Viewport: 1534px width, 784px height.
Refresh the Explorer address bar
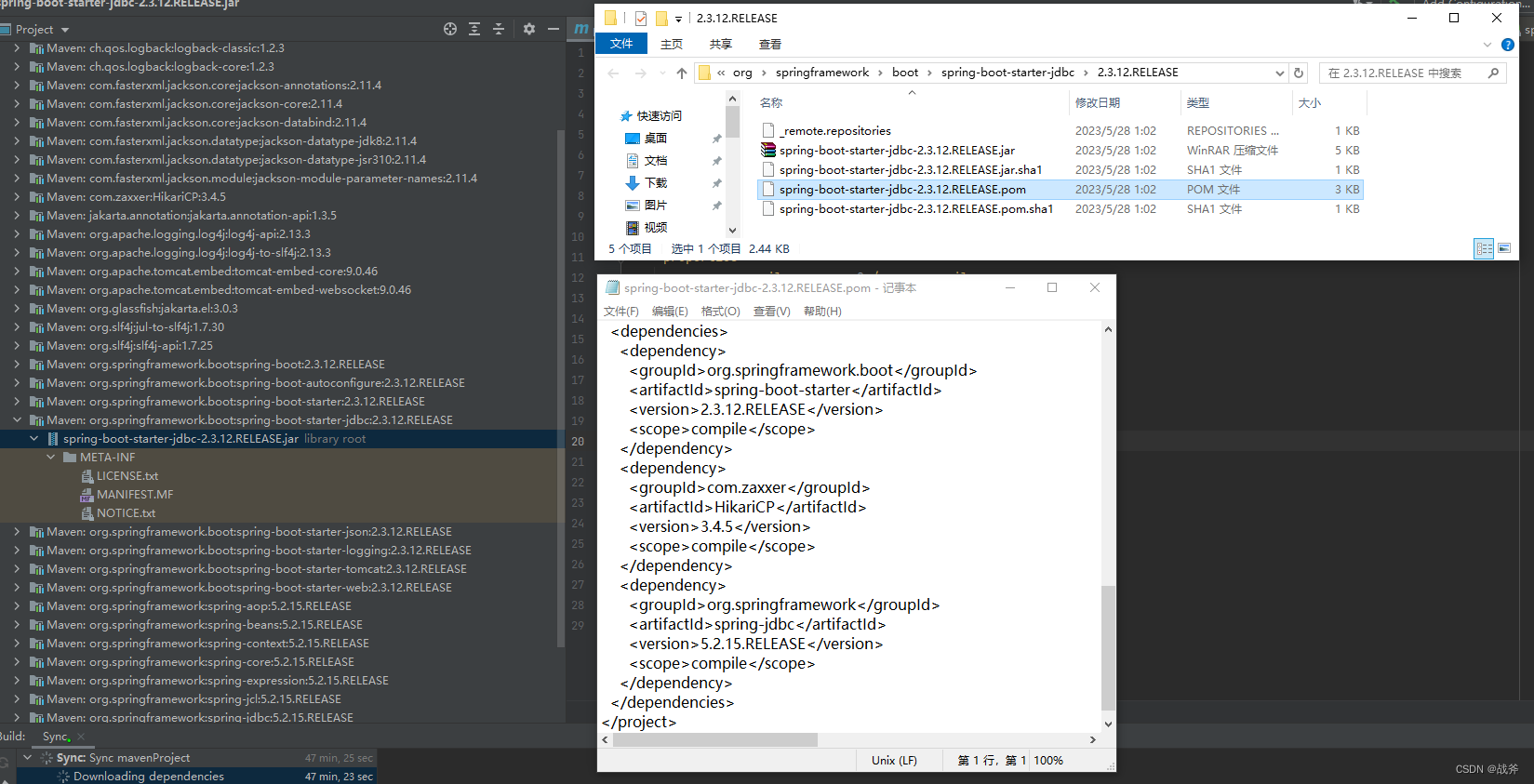(x=1300, y=73)
